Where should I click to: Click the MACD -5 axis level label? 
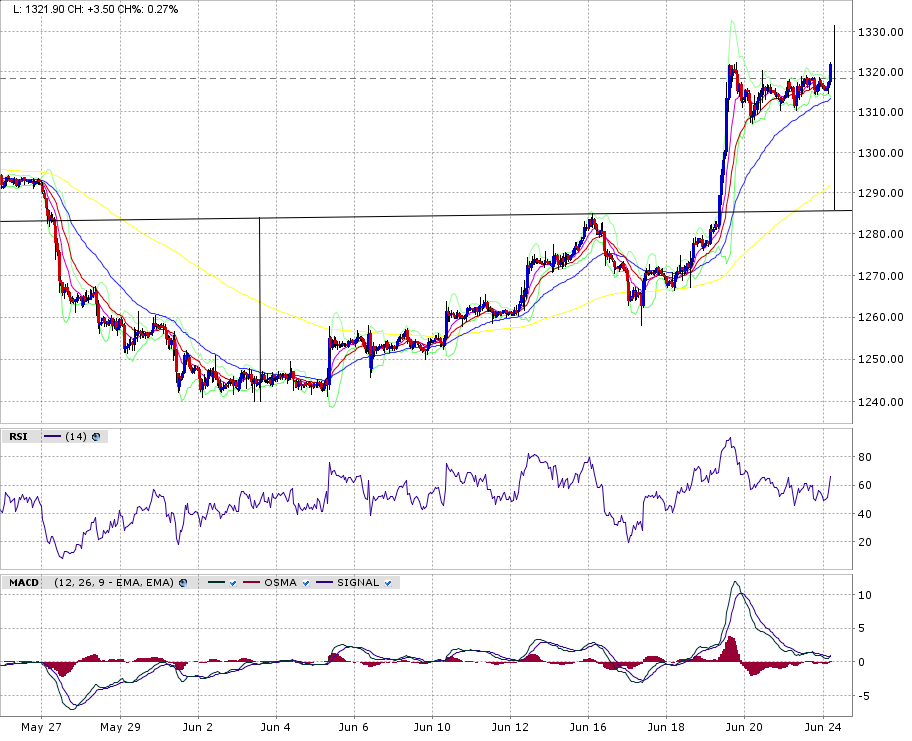pyautogui.click(x=864, y=696)
